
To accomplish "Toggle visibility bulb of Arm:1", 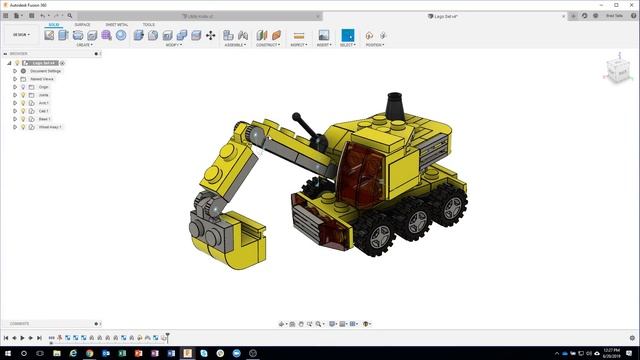I will pyautogui.click(x=23, y=103).
